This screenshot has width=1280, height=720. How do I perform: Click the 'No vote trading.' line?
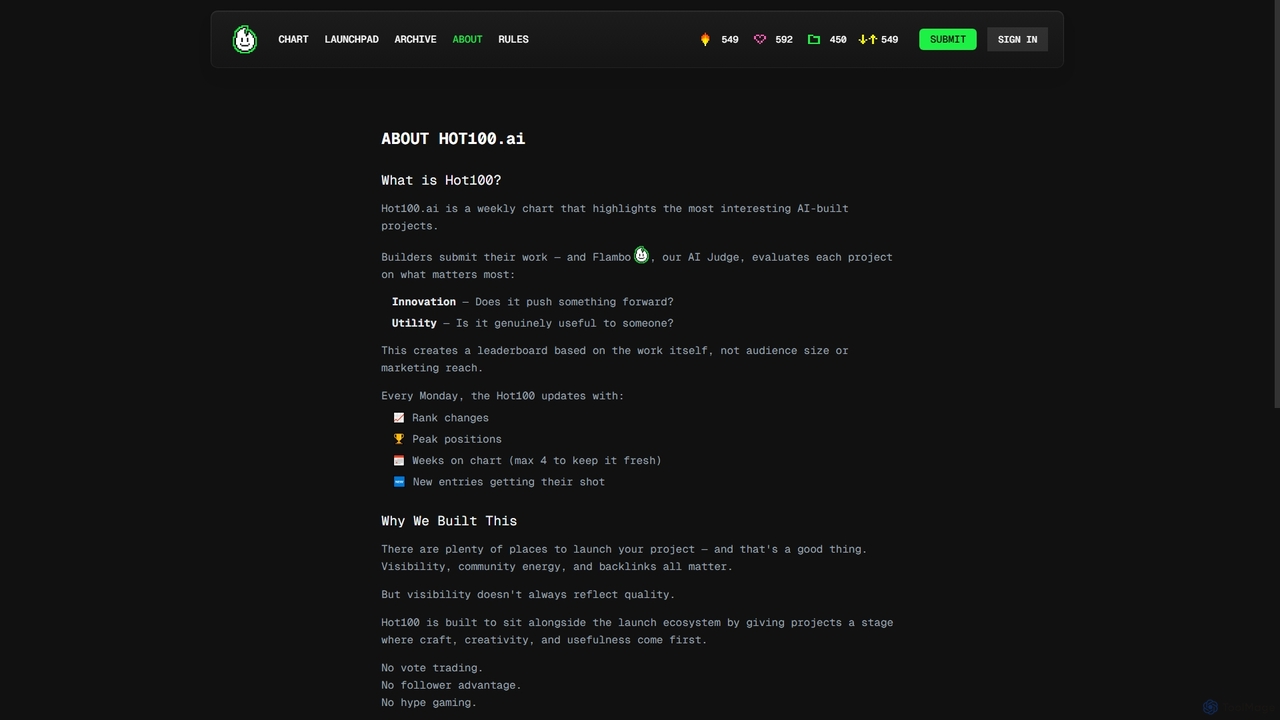click(432, 668)
